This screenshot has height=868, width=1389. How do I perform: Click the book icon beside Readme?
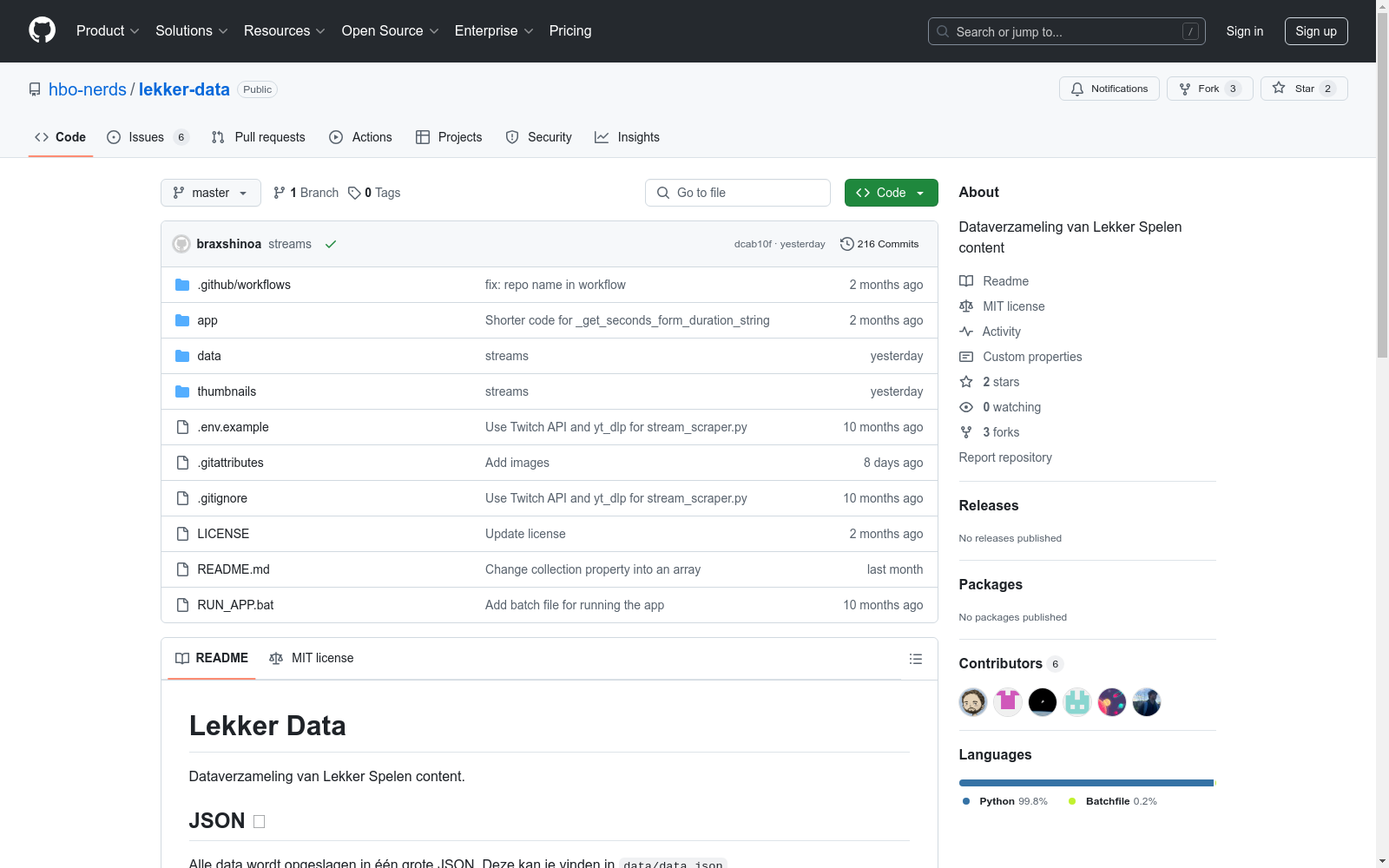click(x=966, y=281)
